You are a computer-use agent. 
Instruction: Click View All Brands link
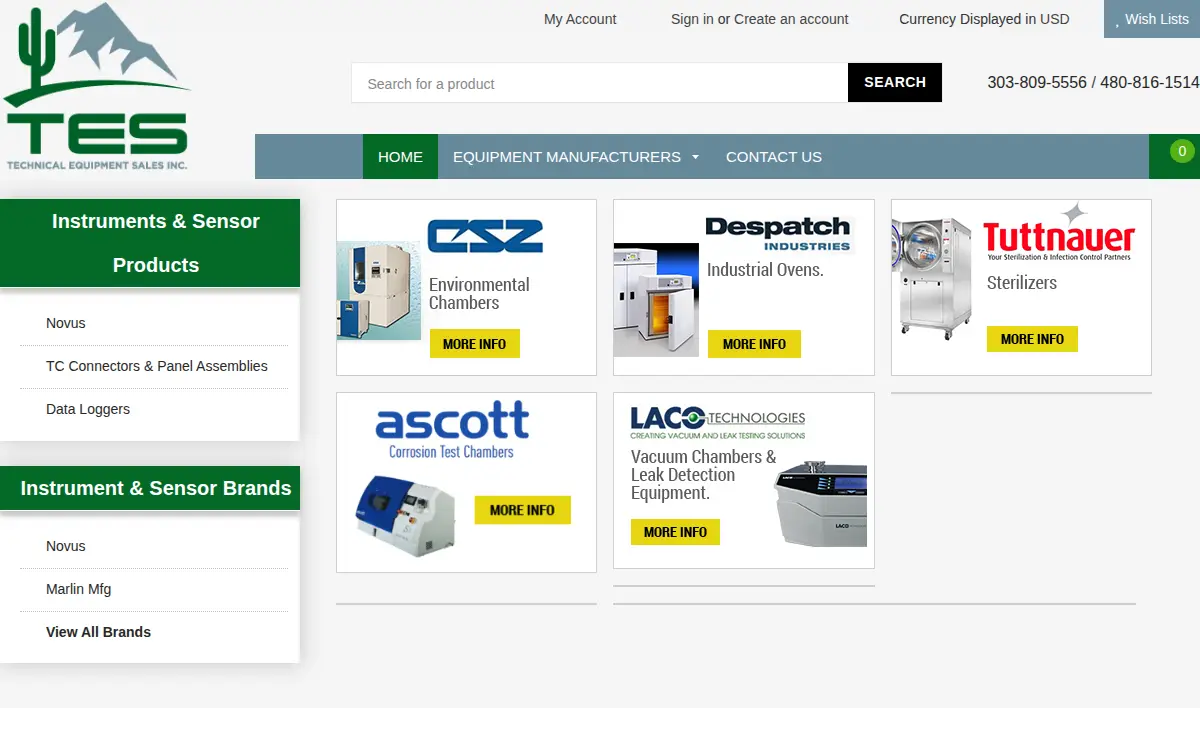[98, 632]
